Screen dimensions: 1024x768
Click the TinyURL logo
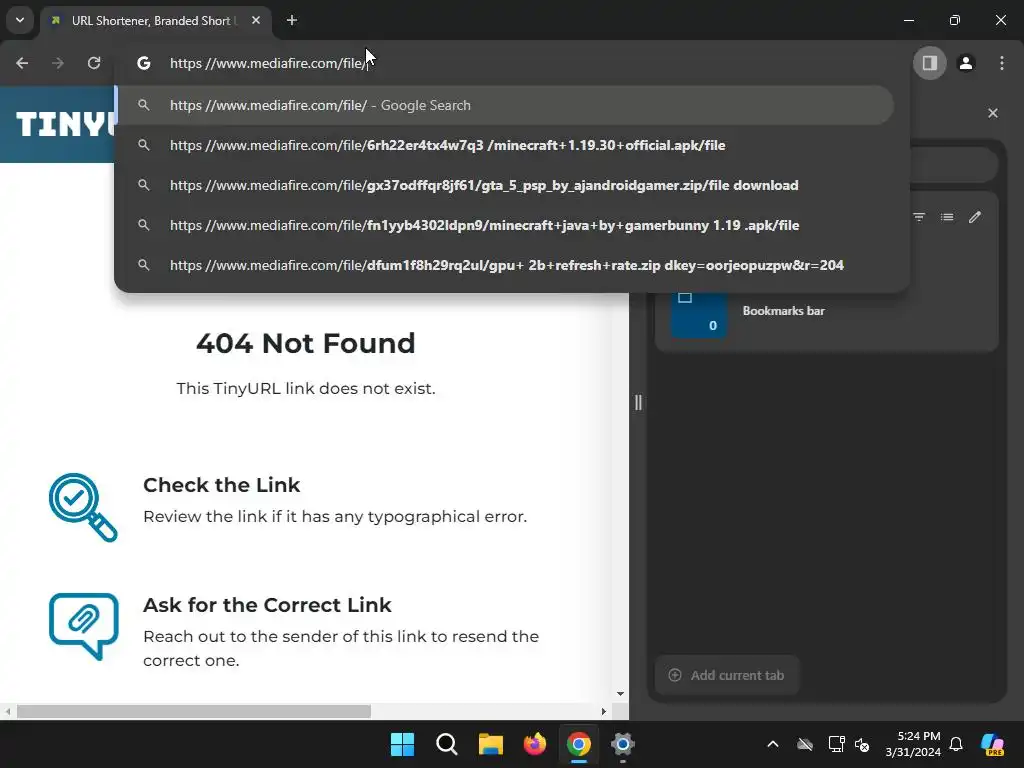click(65, 124)
